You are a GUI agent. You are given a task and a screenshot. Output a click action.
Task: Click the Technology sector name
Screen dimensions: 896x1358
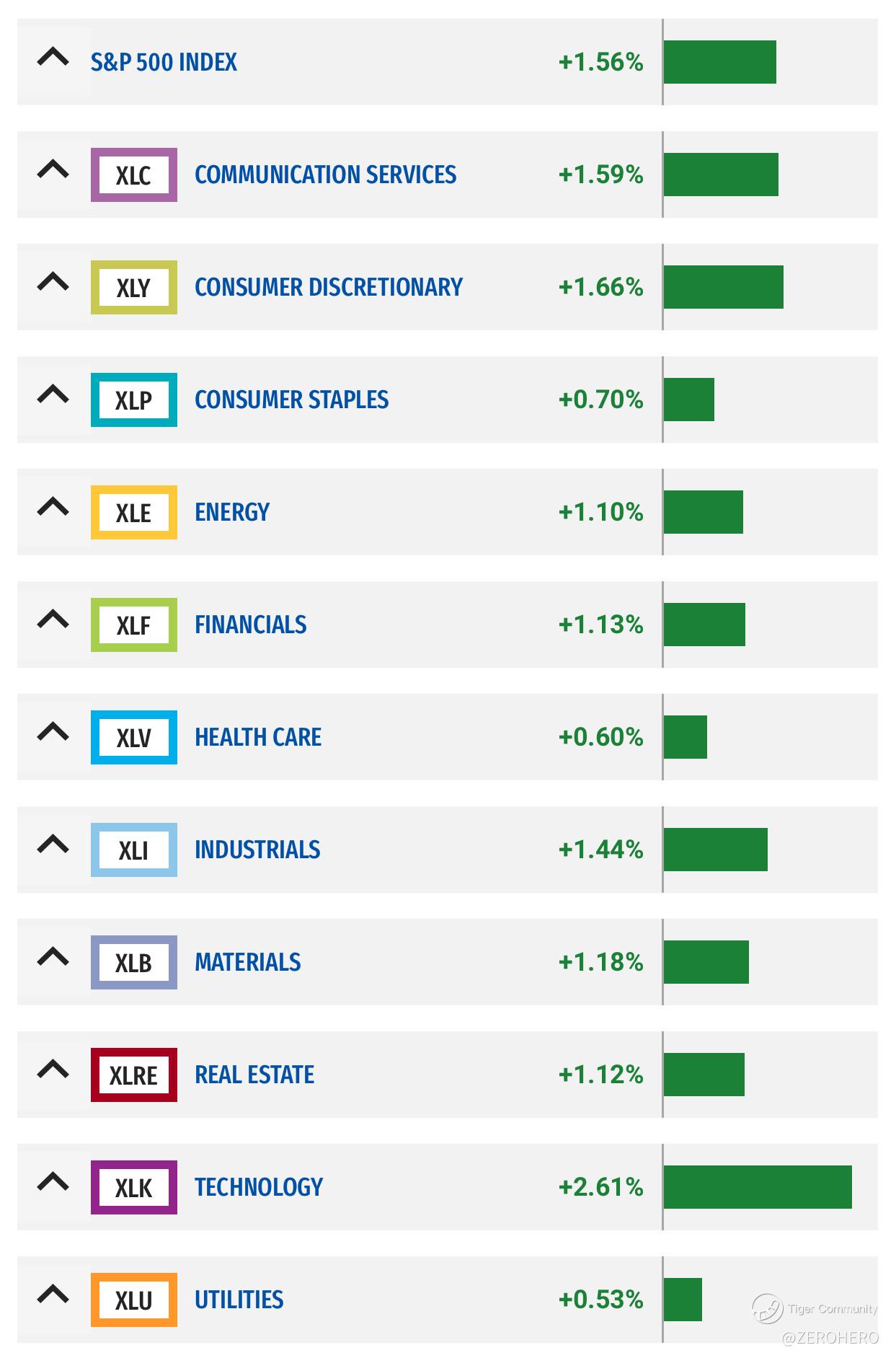(x=259, y=1187)
